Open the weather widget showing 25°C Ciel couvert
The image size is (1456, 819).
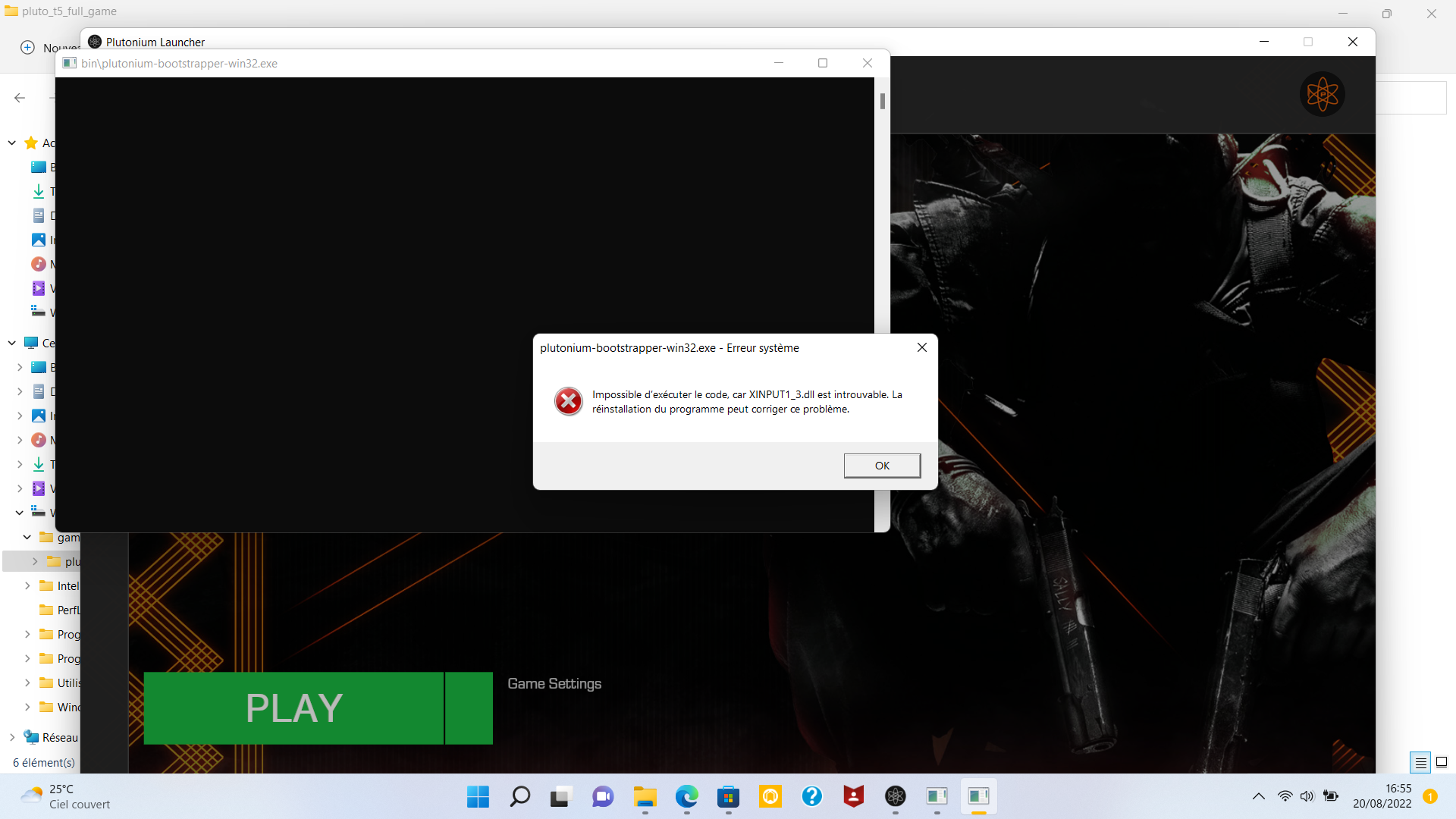[65, 796]
